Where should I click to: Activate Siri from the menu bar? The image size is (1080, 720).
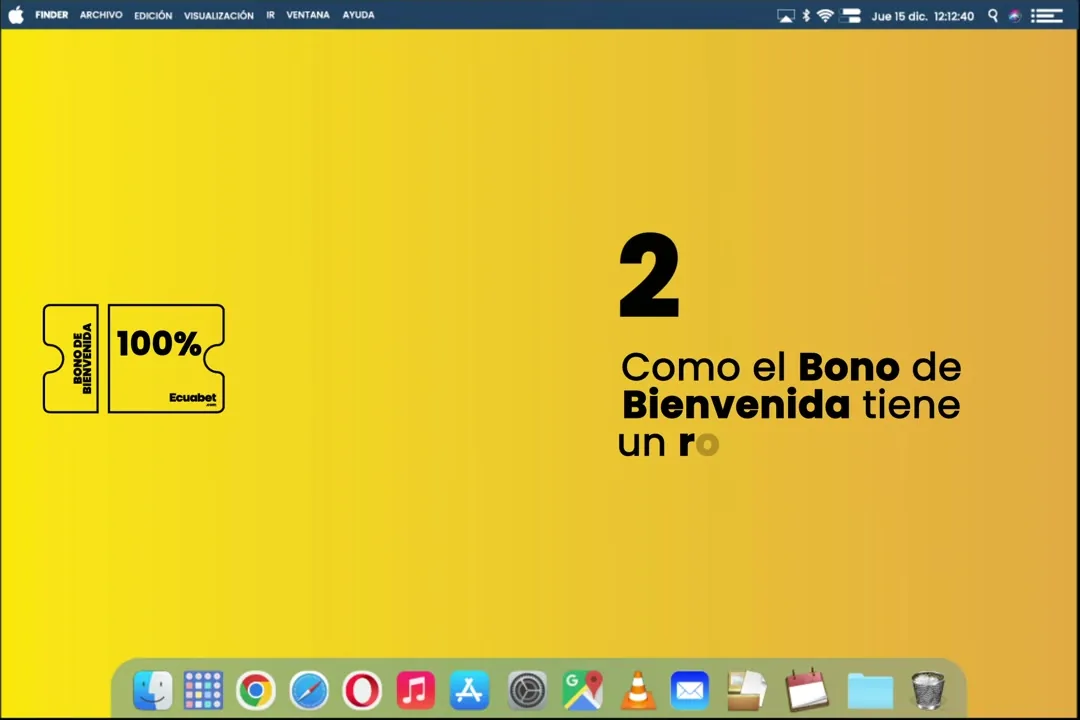coord(1015,16)
